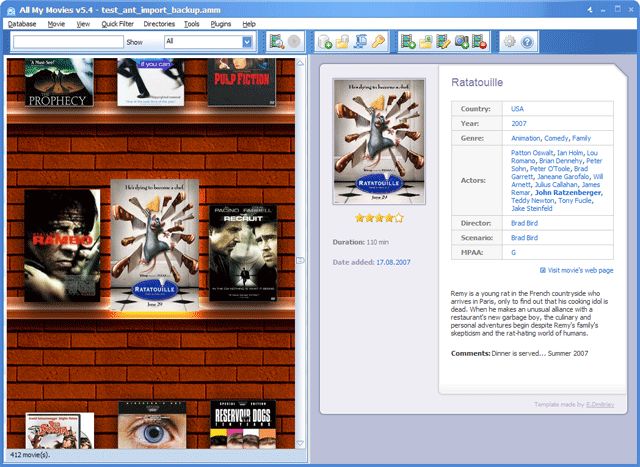This screenshot has width=640, height=467.
Task: Click the key password-protect icon
Action: (378, 42)
